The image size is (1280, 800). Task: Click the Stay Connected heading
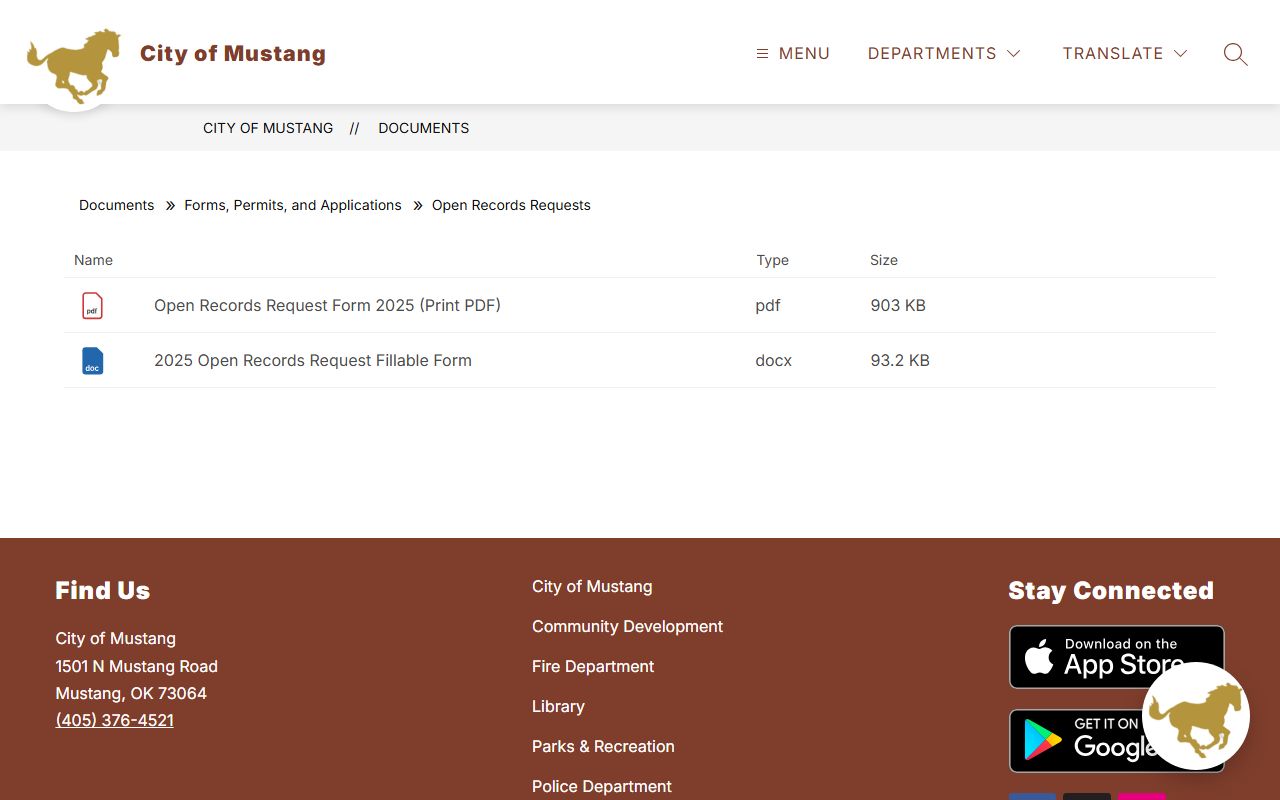[1111, 590]
